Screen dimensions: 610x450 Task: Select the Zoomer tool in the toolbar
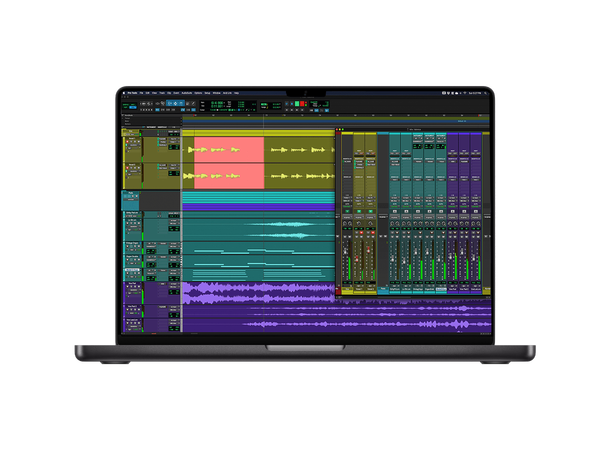coord(163,103)
